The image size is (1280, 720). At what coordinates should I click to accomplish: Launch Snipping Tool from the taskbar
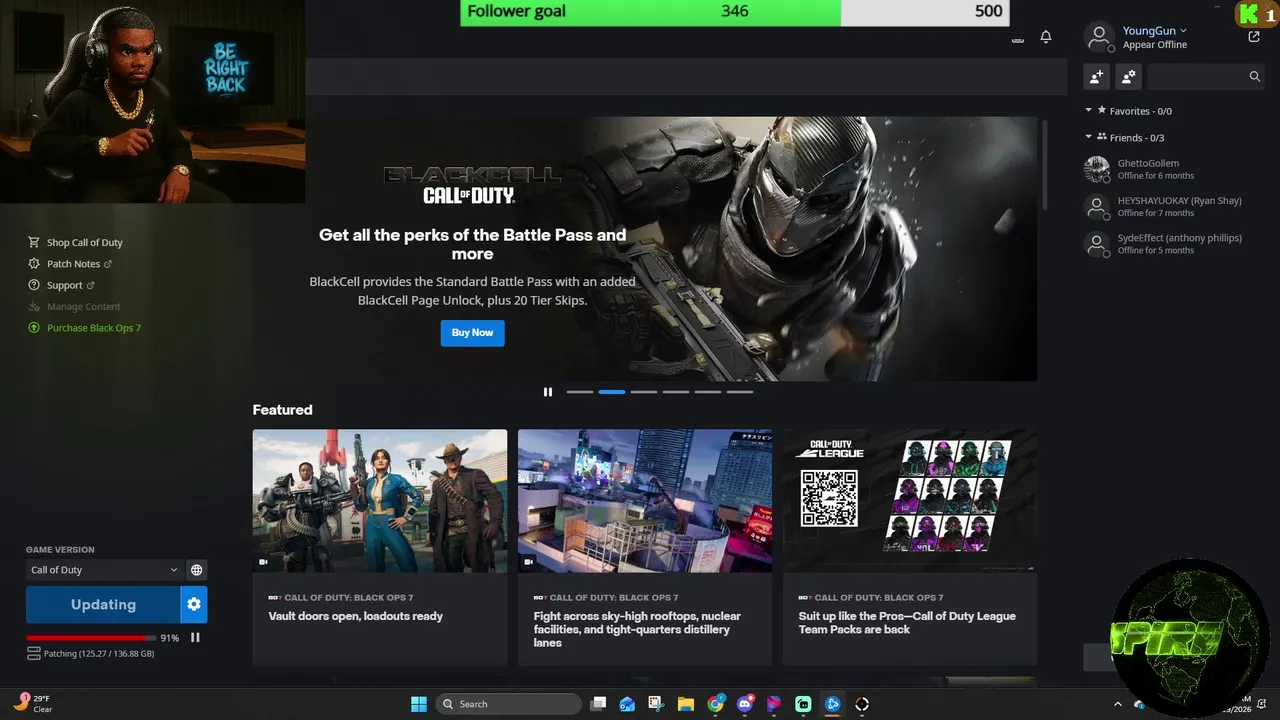click(656, 704)
